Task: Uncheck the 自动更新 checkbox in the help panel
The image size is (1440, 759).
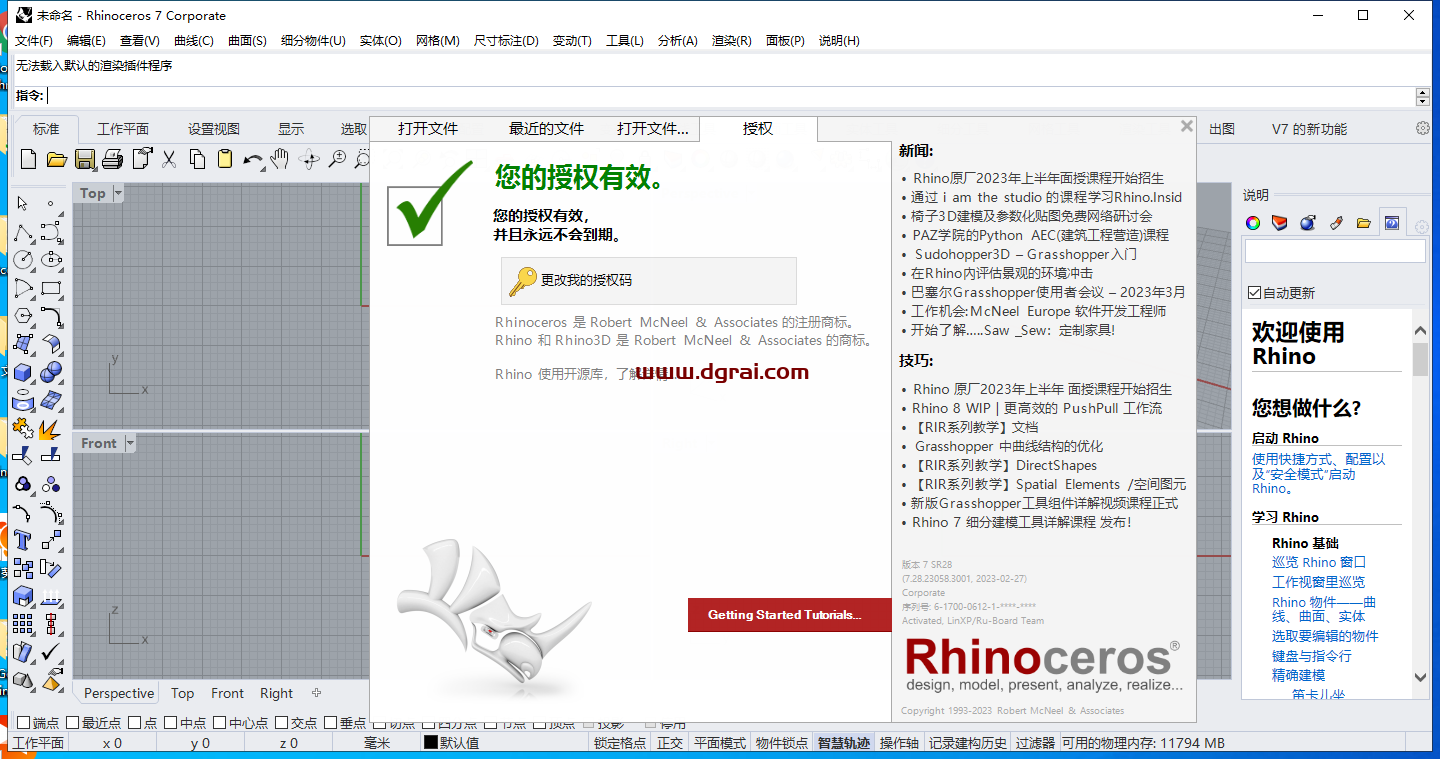Action: click(1254, 292)
